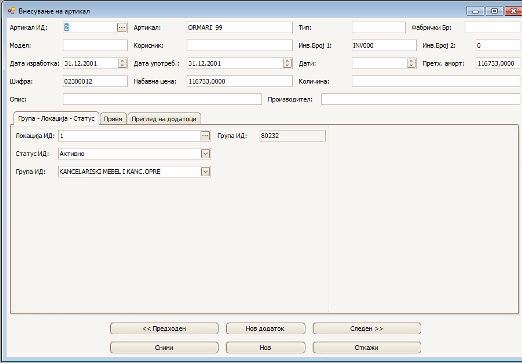Click the empty Дати date field
522x363 pixels.
tap(380, 63)
